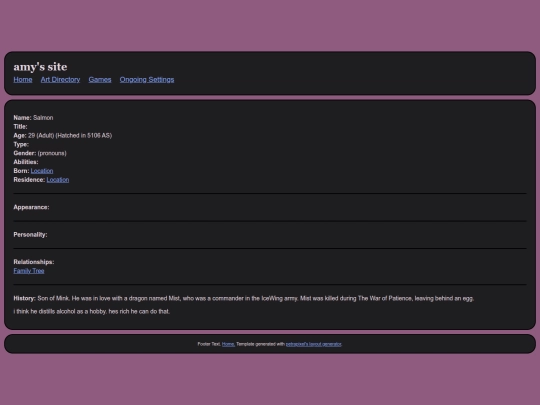Go to the Art Directory page
Screen dimensions: 540x405
click(x=60, y=80)
